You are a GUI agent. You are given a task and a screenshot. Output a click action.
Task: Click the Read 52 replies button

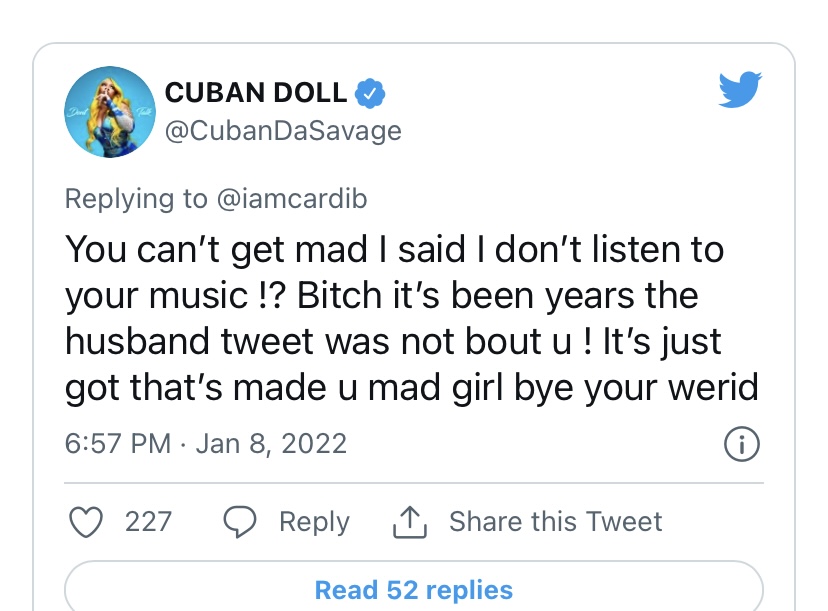[x=413, y=590]
